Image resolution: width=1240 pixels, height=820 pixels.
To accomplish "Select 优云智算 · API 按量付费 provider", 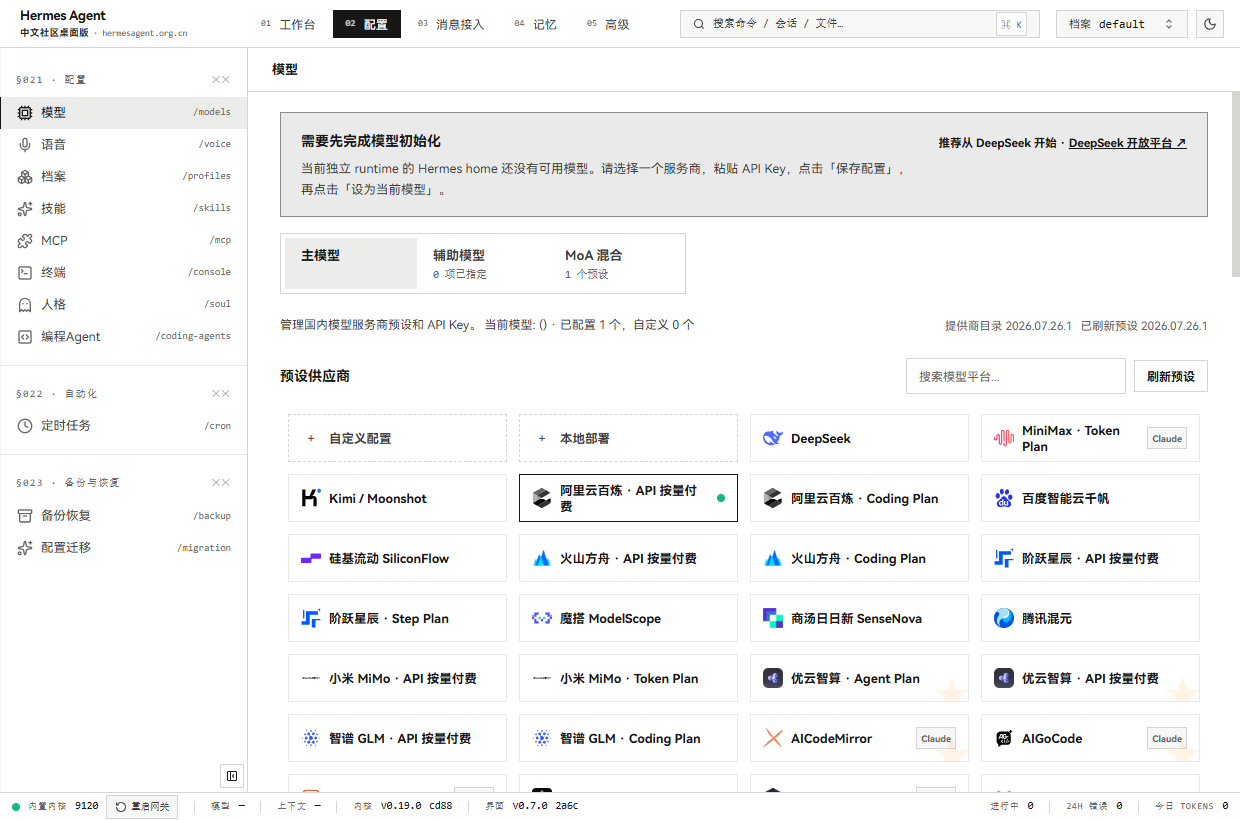I will point(1090,678).
